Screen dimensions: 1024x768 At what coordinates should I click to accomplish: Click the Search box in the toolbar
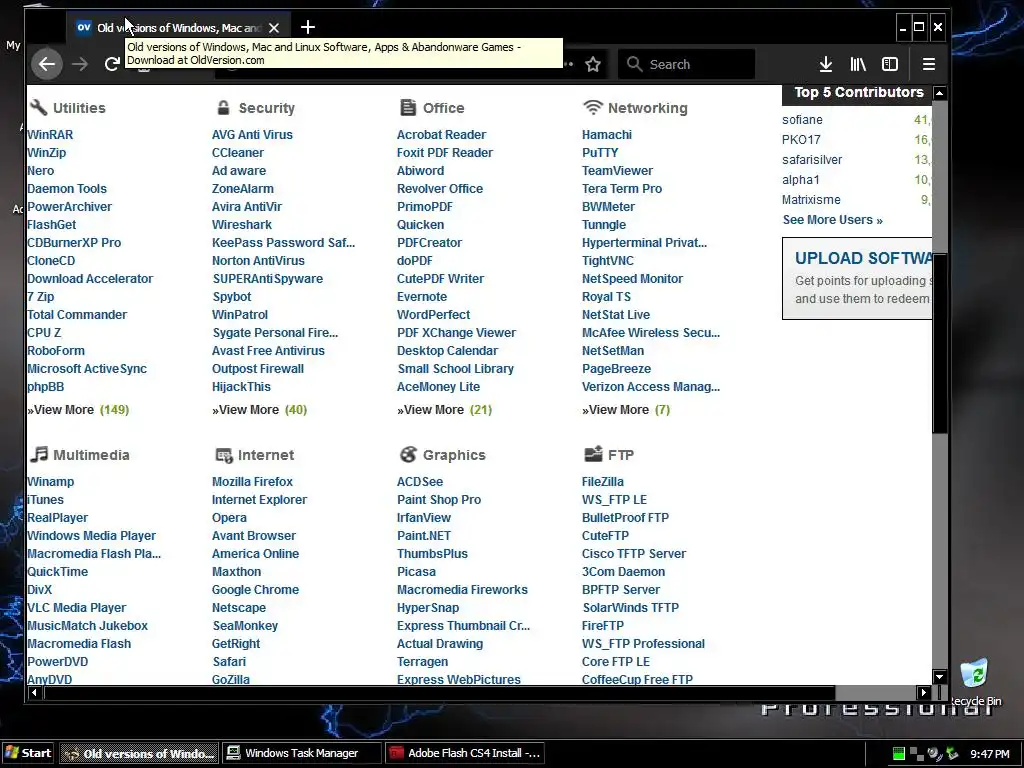686,64
